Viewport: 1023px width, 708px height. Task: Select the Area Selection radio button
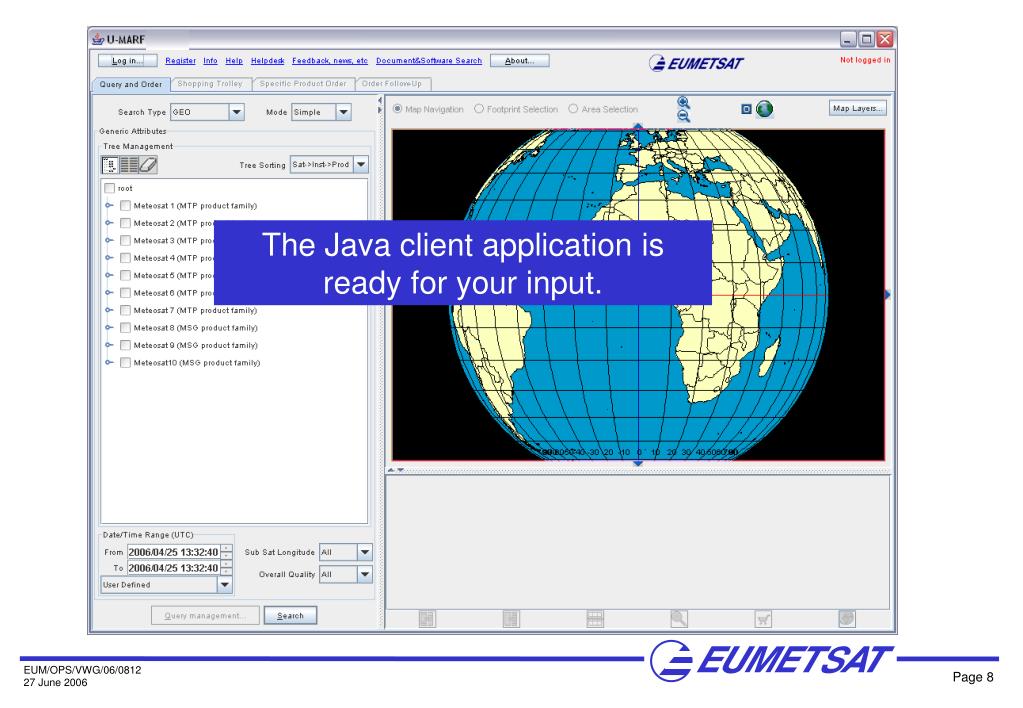pyautogui.click(x=573, y=109)
